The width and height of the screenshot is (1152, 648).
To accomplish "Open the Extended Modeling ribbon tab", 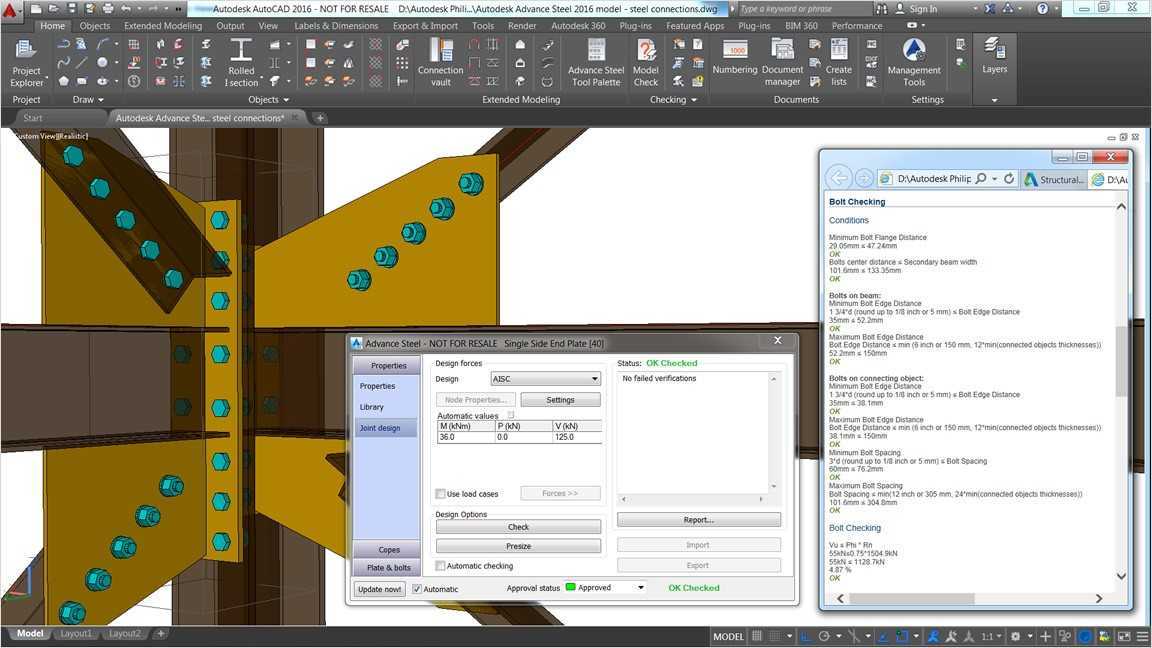I will 163,26.
